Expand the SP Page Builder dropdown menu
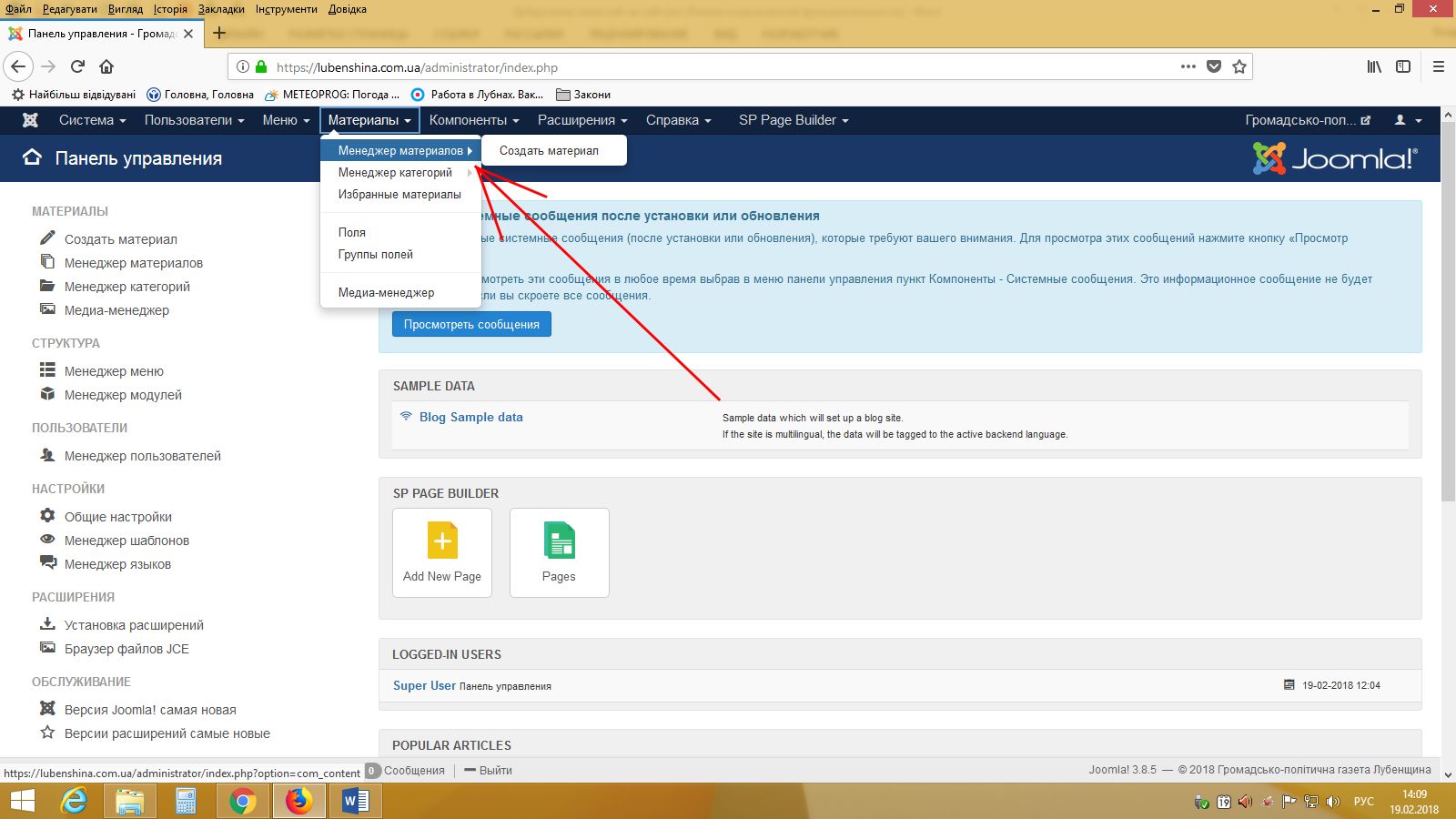 (x=794, y=120)
